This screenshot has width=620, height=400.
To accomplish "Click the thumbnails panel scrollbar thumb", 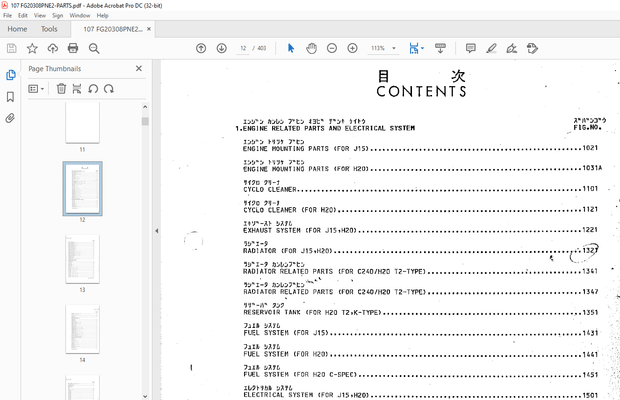I will click(x=145, y=121).
